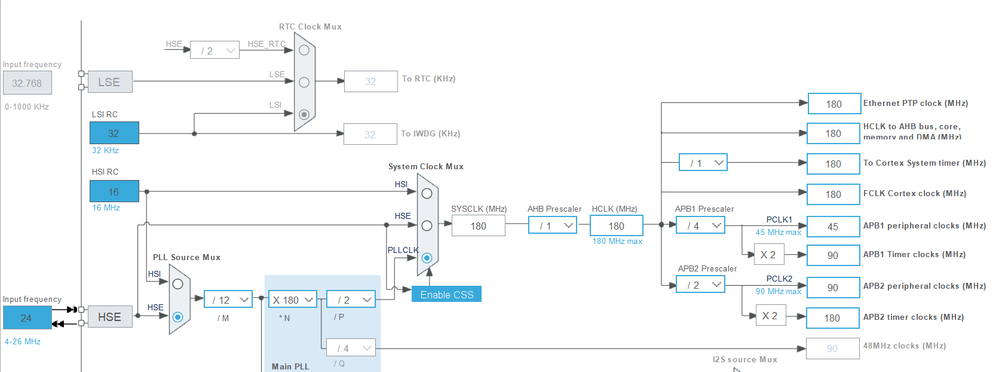Viewport: 999px width, 372px height.
Task: Click the PCLK1 label
Action: (779, 219)
